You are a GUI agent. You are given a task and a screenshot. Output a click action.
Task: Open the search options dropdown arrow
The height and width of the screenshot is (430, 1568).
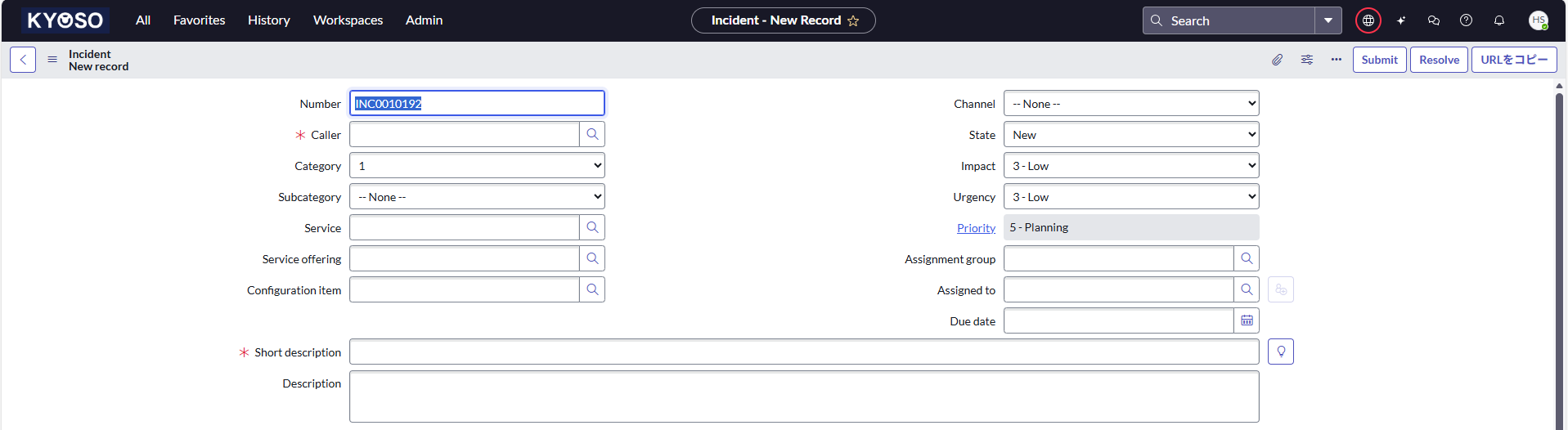[1328, 20]
